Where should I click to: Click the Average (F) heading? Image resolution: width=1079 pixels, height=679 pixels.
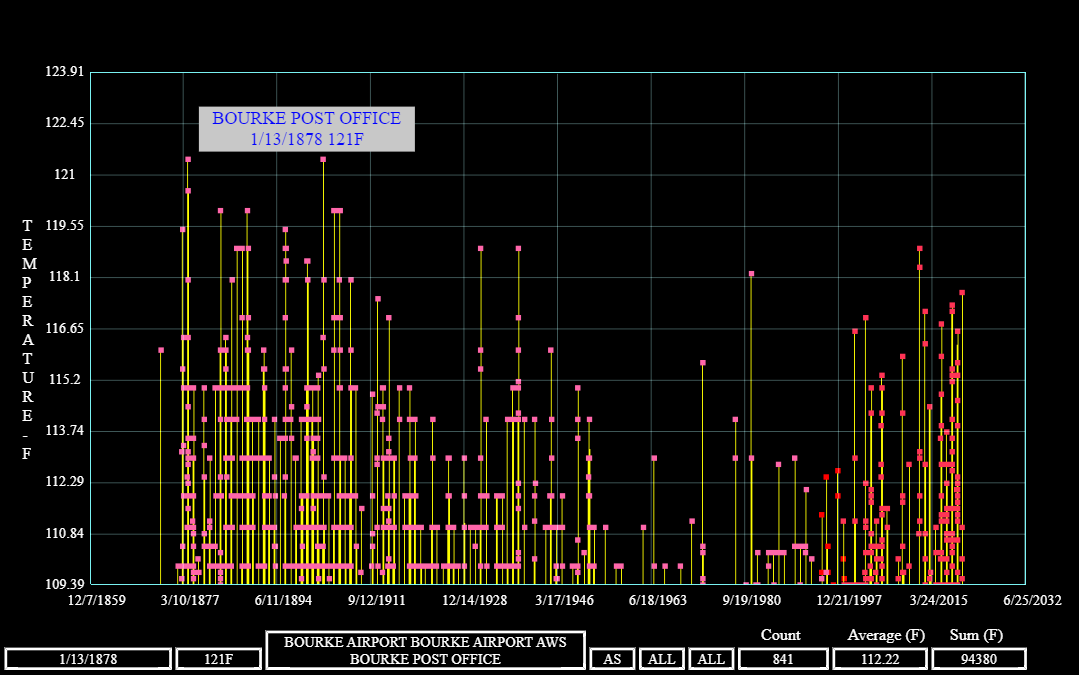tap(886, 635)
